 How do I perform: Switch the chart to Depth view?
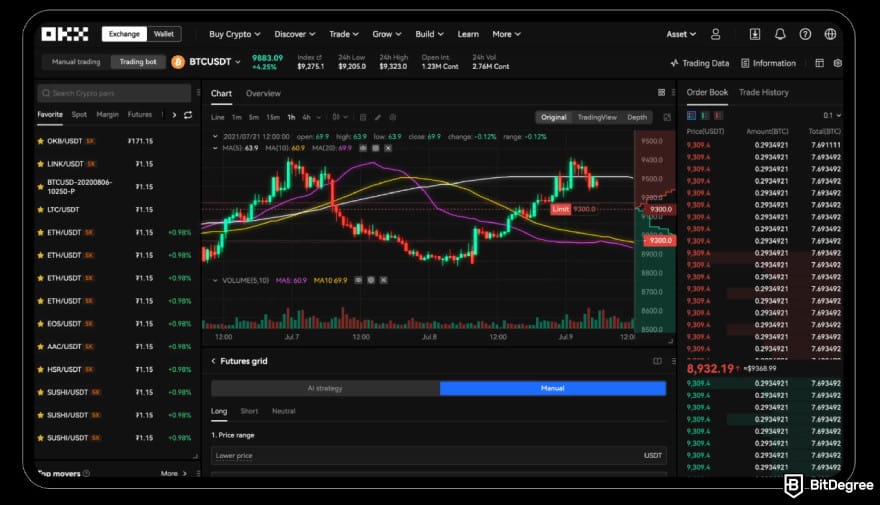coord(637,117)
